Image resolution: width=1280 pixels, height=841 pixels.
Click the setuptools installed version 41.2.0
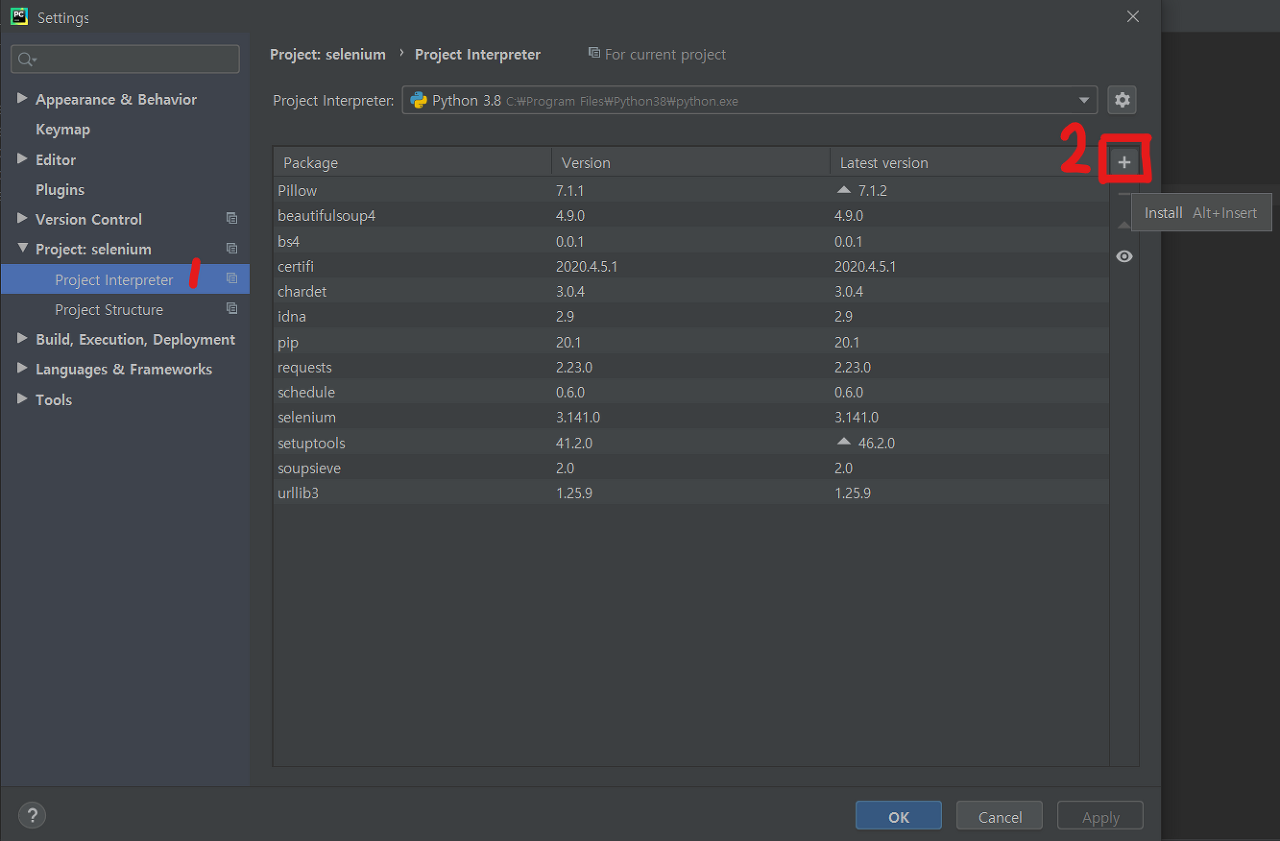click(575, 442)
